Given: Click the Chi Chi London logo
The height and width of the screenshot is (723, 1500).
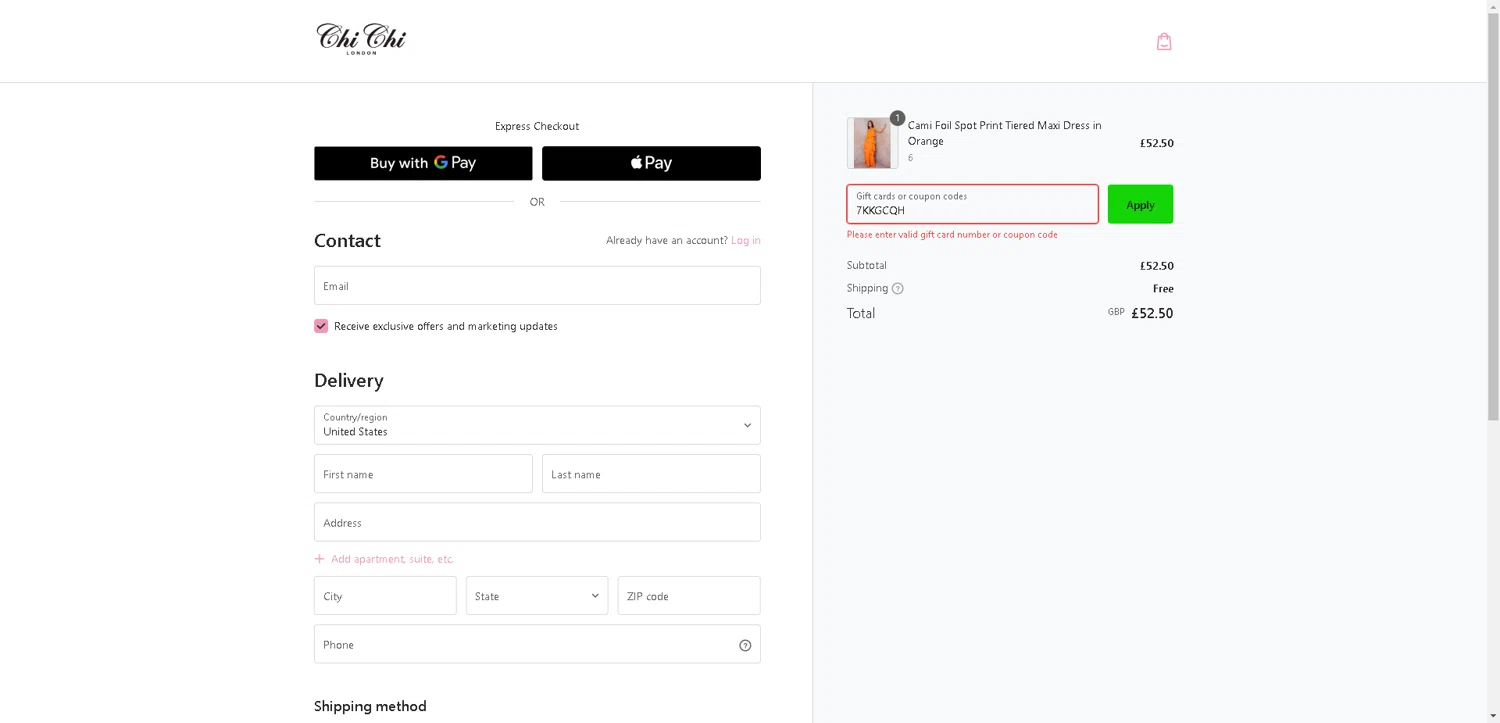Looking at the screenshot, I should coord(361,39).
